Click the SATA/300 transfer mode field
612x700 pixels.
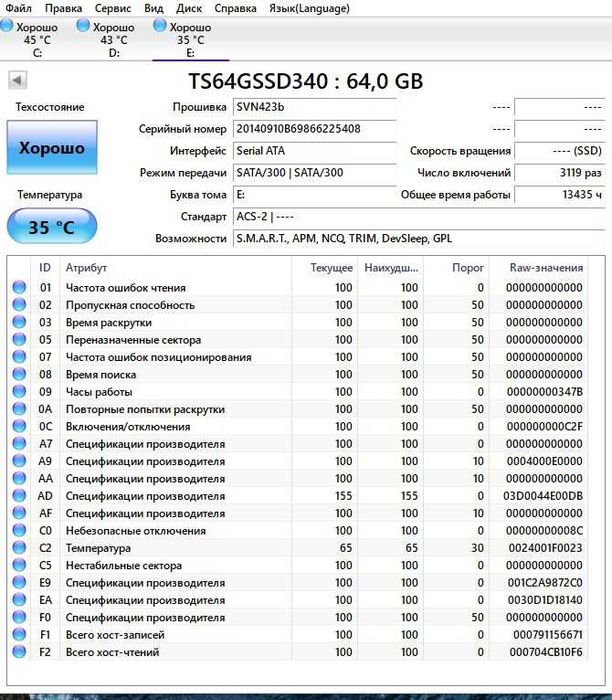click(x=314, y=173)
